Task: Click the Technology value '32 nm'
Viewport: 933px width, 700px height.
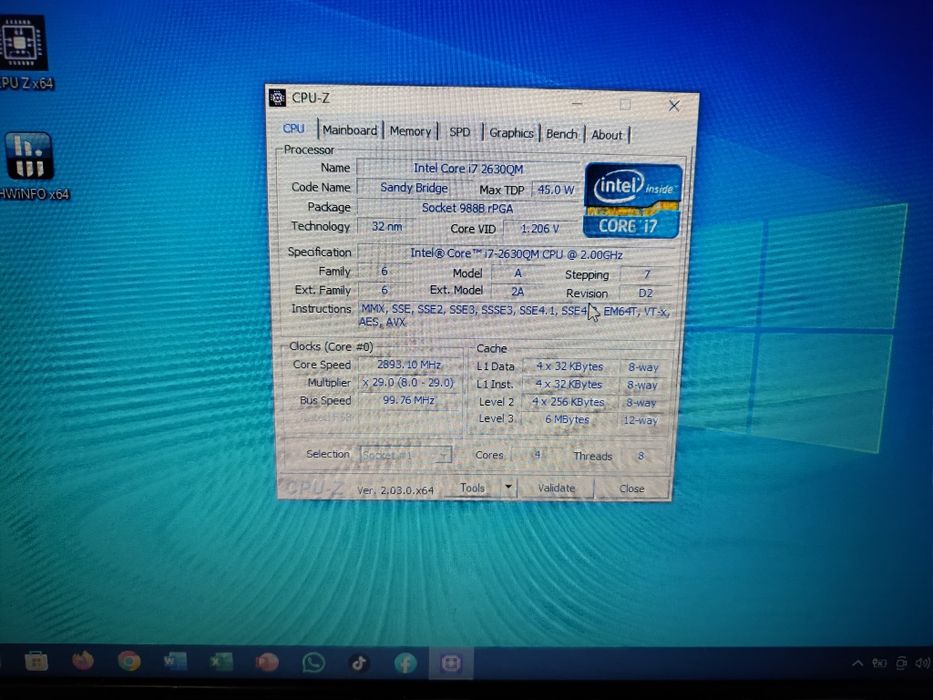Action: pos(387,226)
